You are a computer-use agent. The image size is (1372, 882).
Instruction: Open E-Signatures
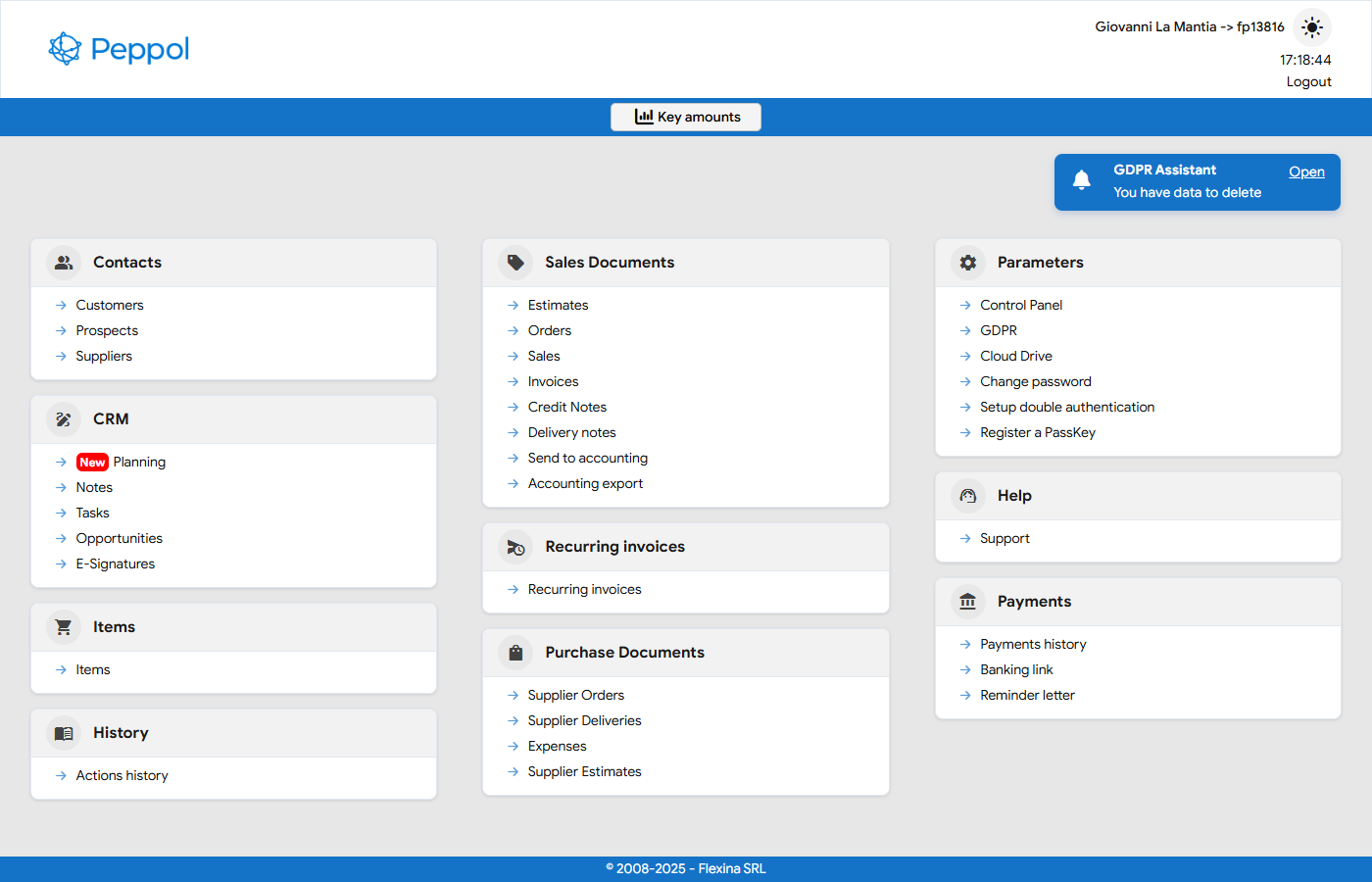[116, 563]
